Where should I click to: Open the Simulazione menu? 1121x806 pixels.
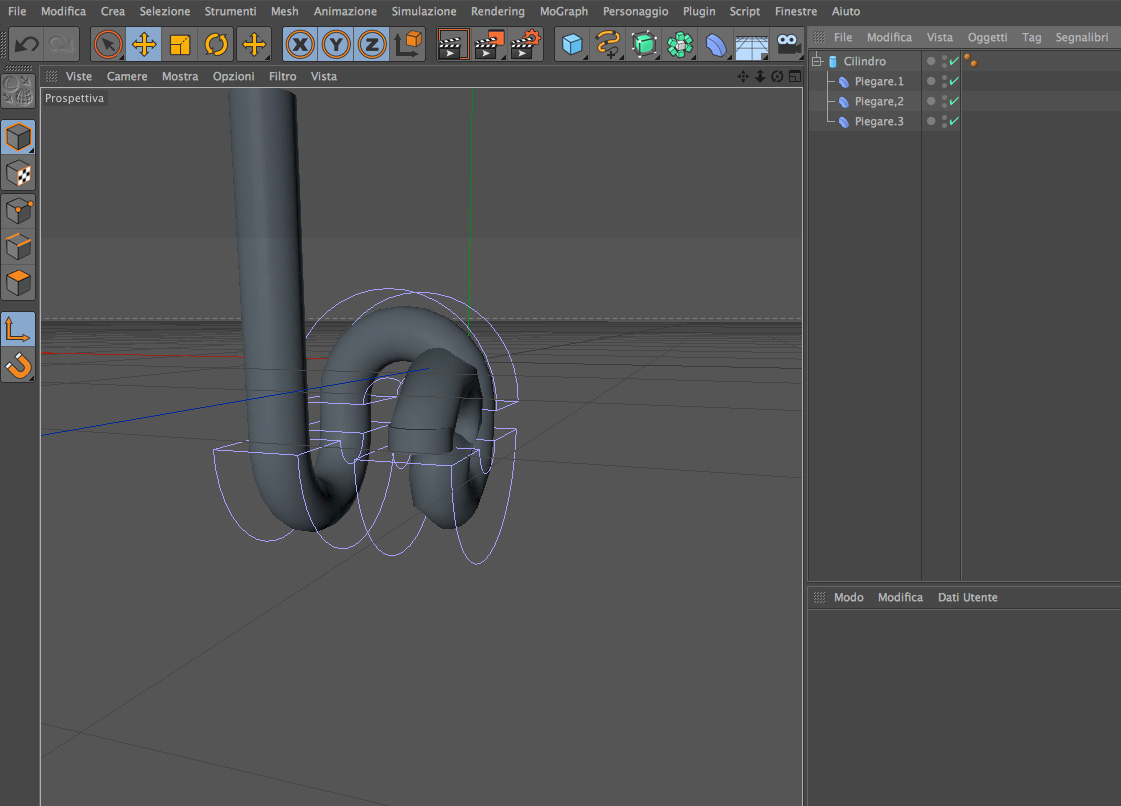423,11
